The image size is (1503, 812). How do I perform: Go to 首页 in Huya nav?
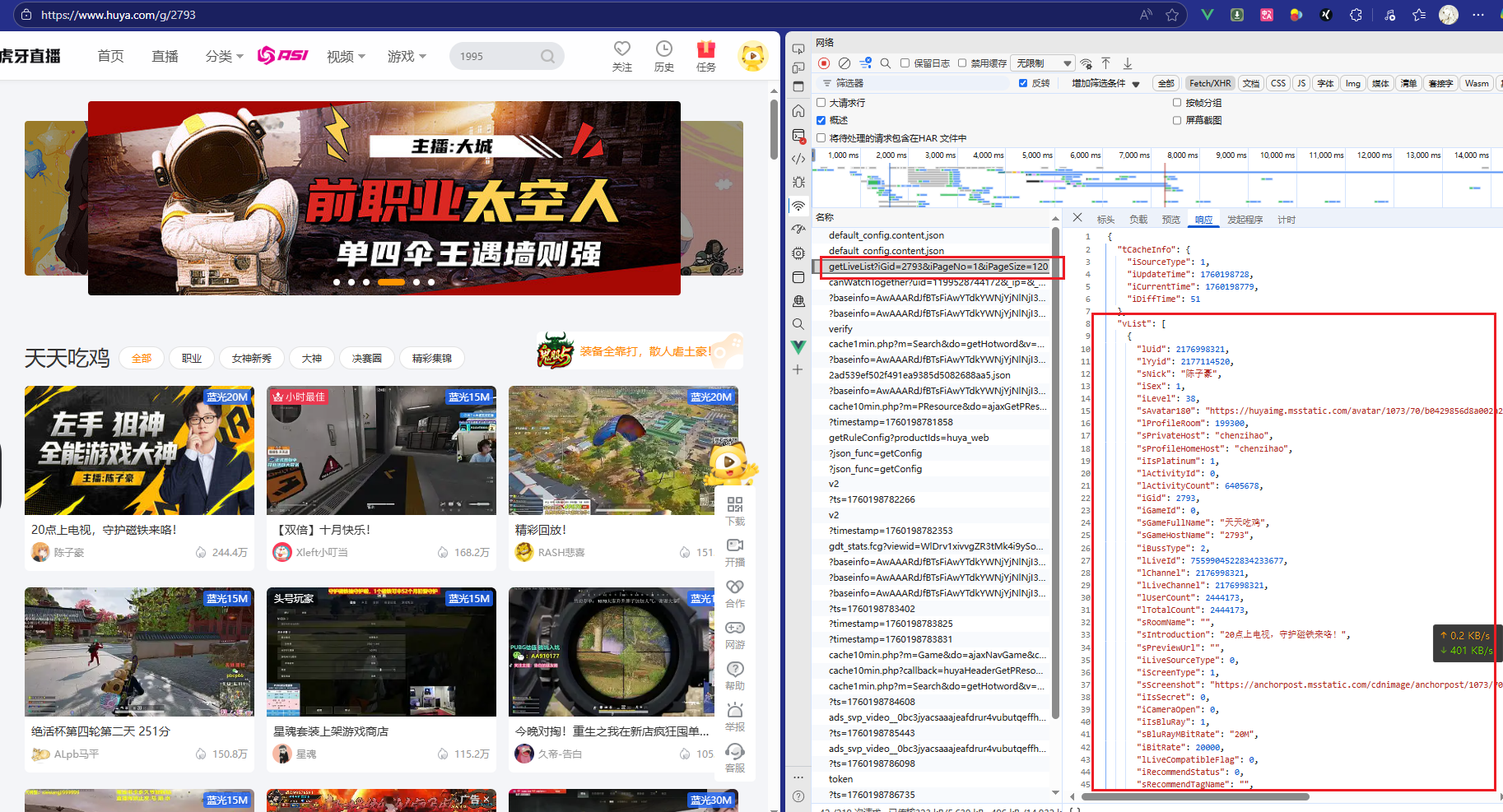coord(110,56)
